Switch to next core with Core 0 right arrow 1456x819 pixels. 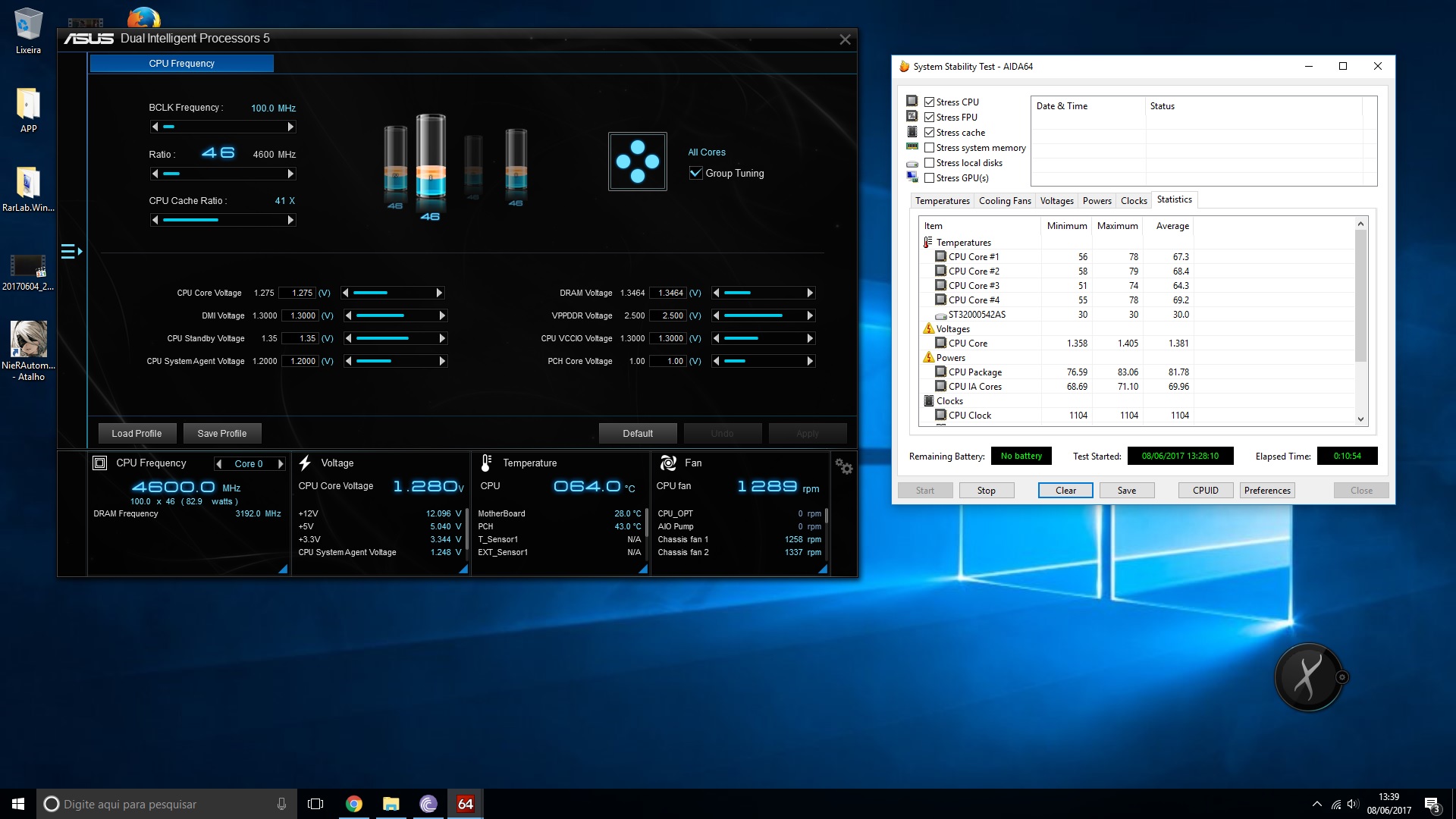click(x=281, y=463)
